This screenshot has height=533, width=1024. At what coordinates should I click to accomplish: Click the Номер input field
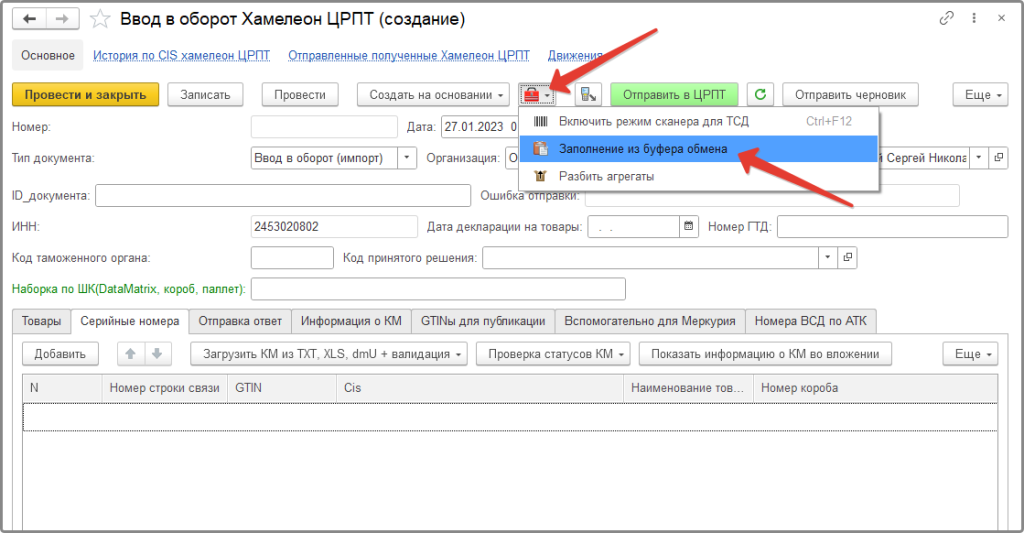(324, 127)
